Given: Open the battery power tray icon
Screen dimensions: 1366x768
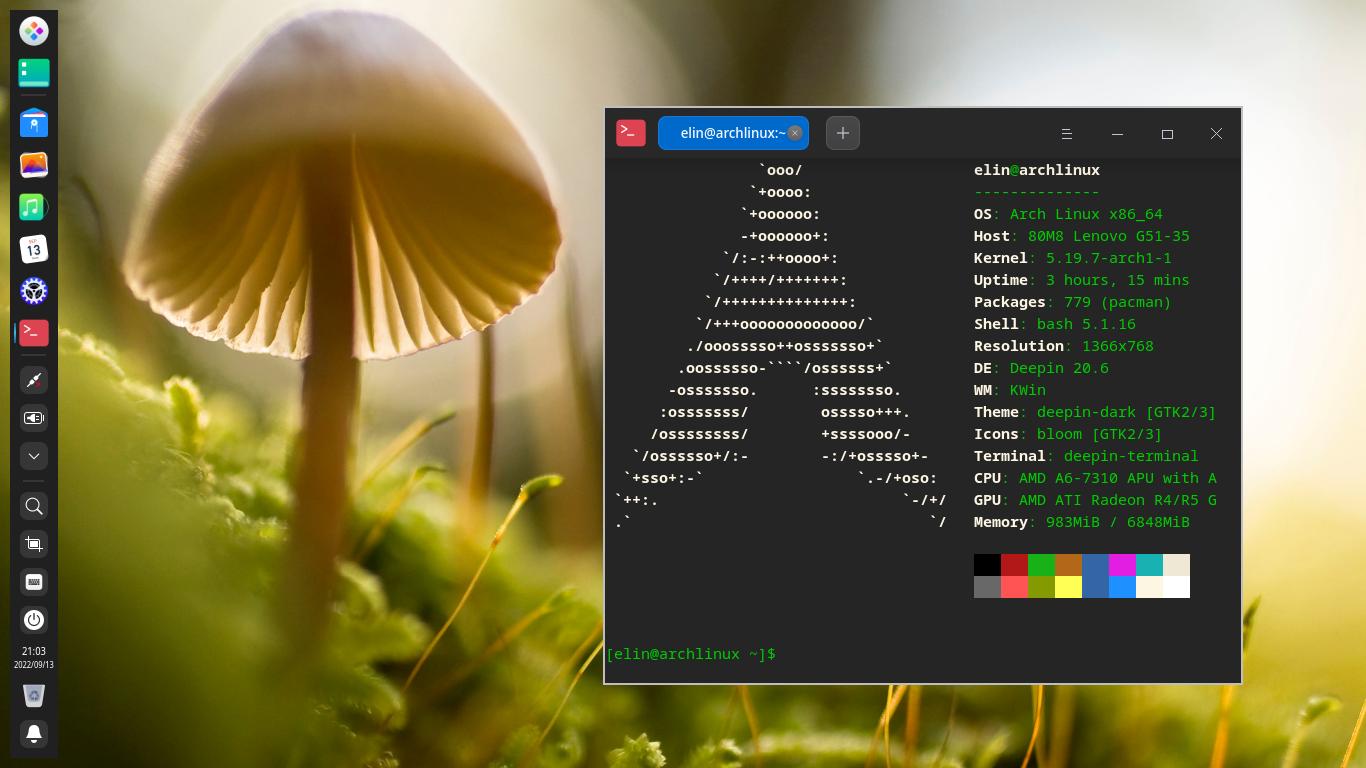Looking at the screenshot, I should tap(34, 418).
